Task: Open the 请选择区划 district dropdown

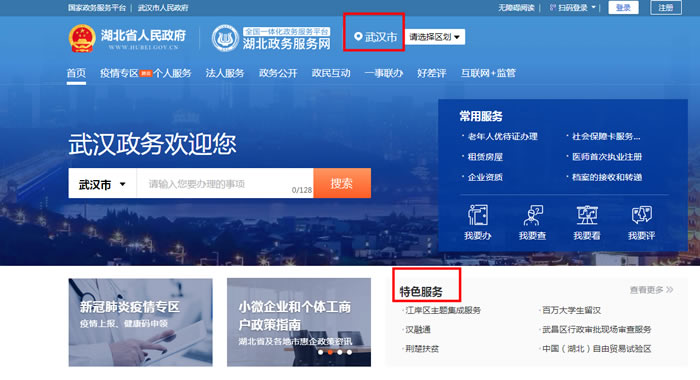Action: click(x=435, y=37)
